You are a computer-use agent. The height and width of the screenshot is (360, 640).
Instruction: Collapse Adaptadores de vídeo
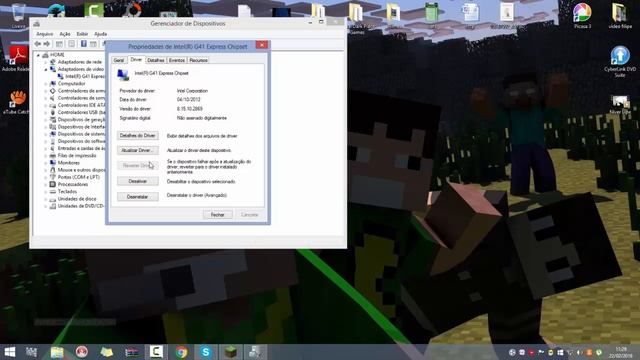pyautogui.click(x=46, y=69)
